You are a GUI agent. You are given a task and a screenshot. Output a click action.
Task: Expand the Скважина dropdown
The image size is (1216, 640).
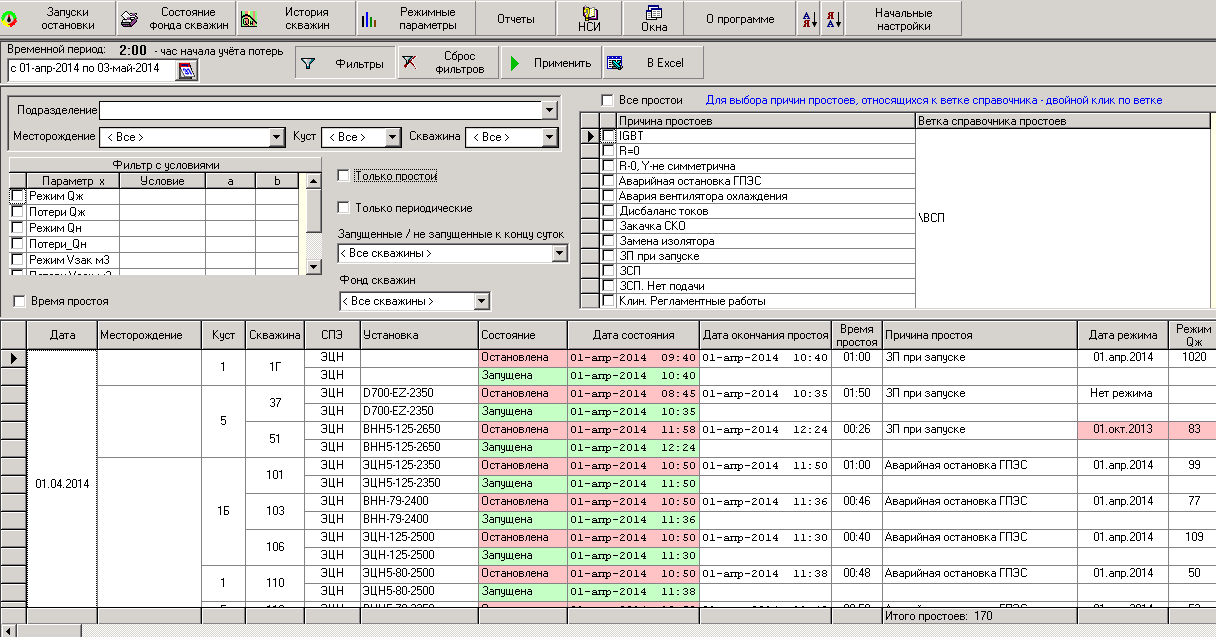click(549, 137)
